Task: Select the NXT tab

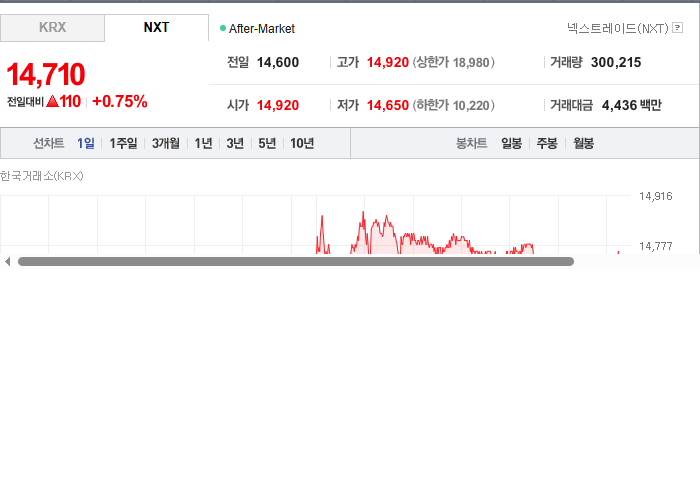Action: (x=156, y=28)
